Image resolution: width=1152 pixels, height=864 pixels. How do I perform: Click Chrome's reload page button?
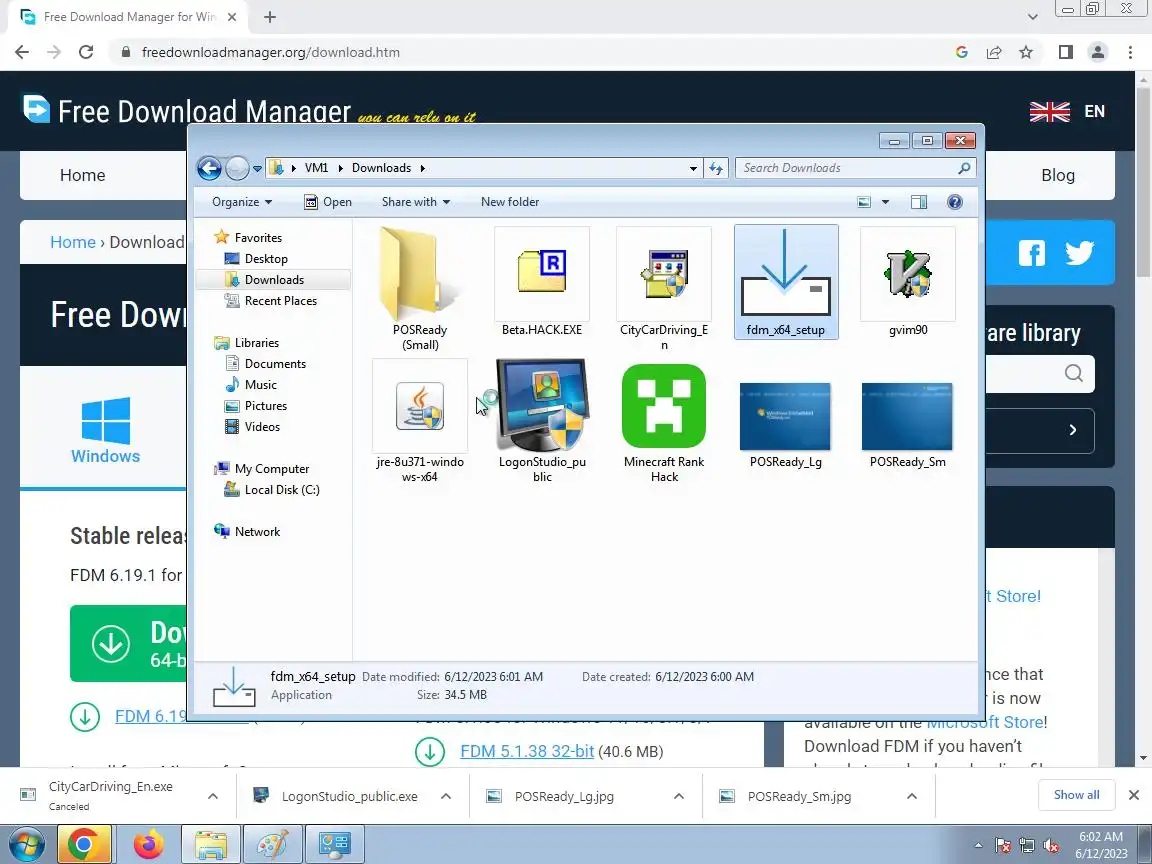click(86, 52)
